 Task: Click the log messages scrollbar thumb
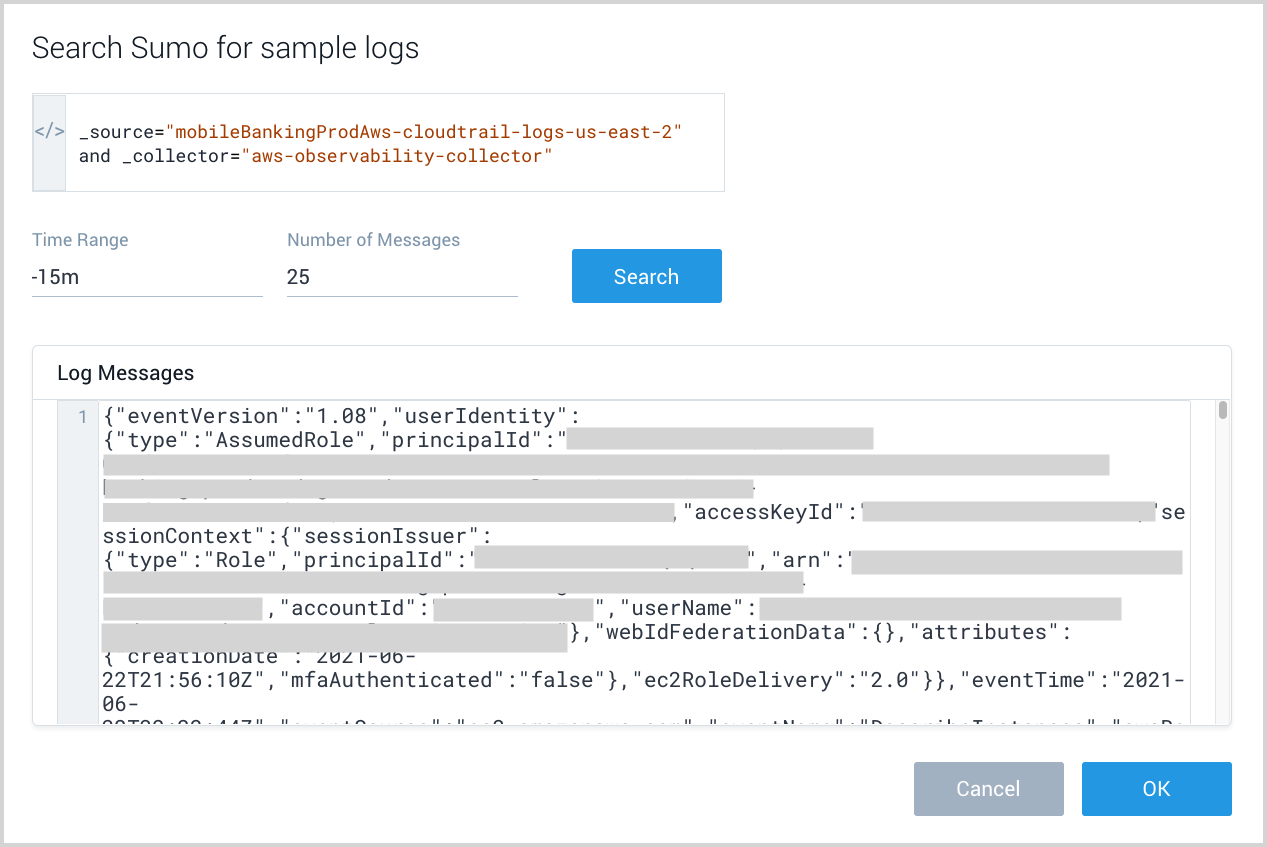coord(1223,410)
